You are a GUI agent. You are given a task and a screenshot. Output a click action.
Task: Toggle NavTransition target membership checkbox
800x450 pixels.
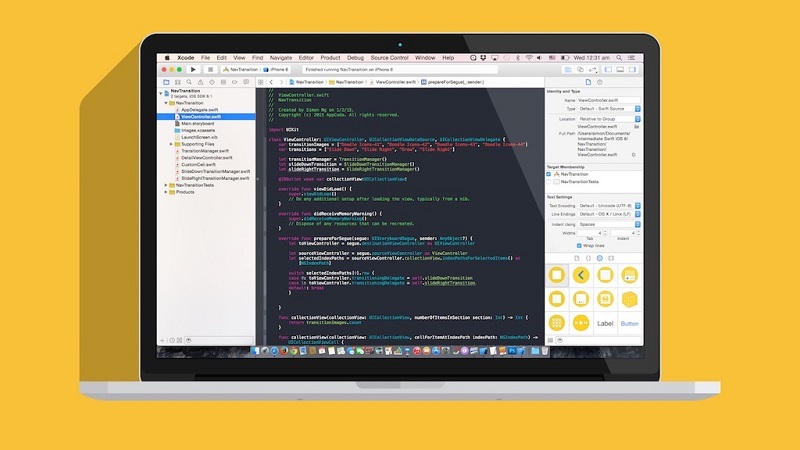coord(549,172)
